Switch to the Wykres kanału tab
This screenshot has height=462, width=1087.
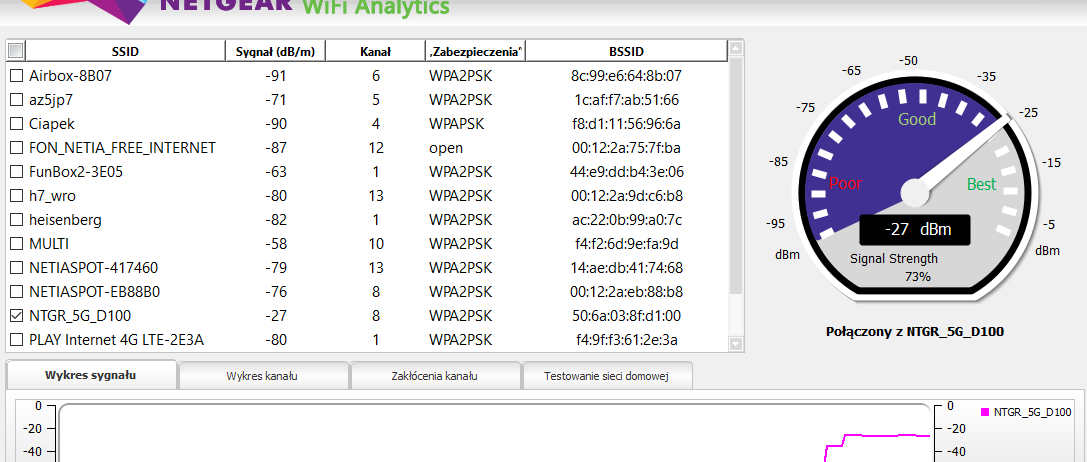tap(263, 376)
